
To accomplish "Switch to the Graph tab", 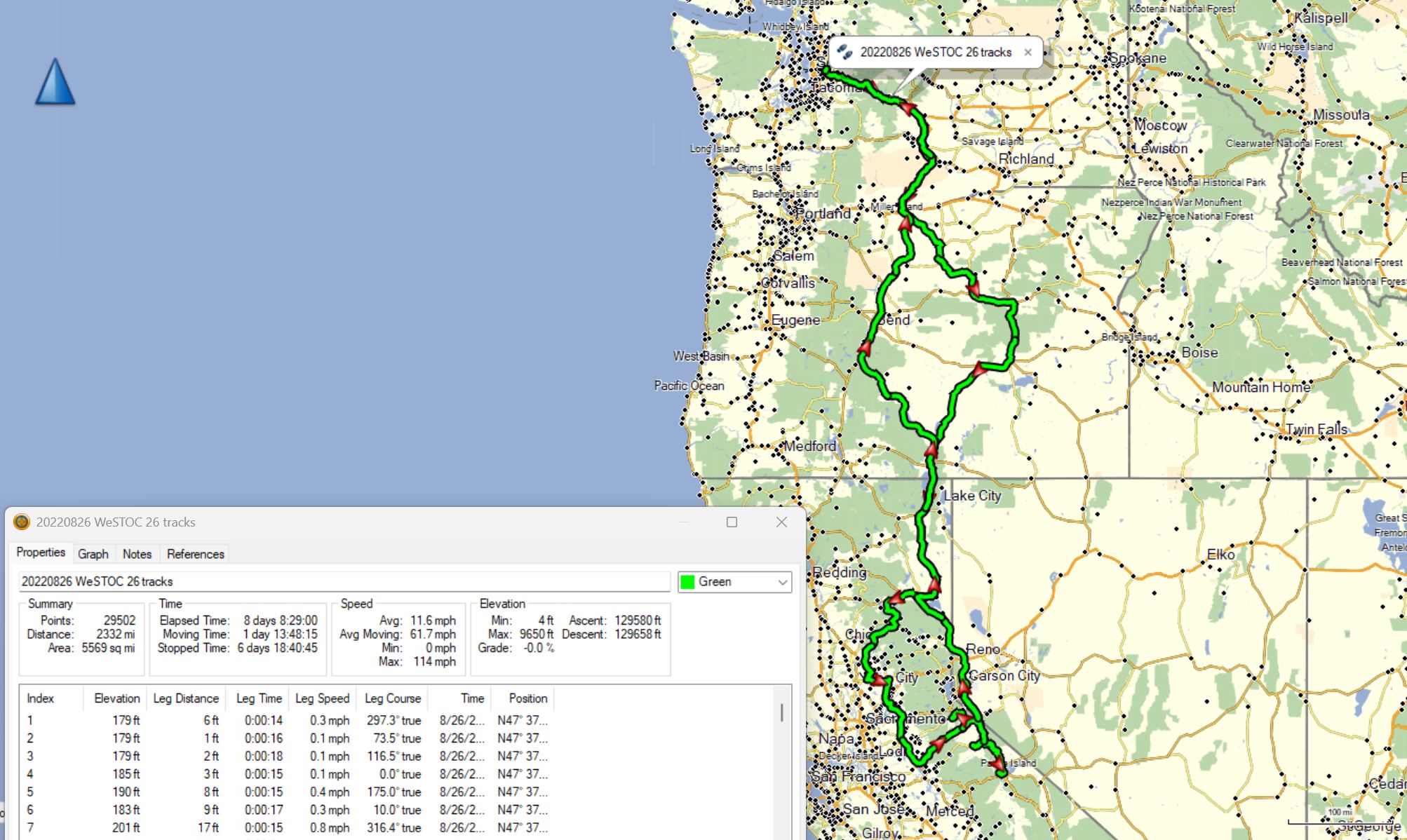I will (93, 554).
